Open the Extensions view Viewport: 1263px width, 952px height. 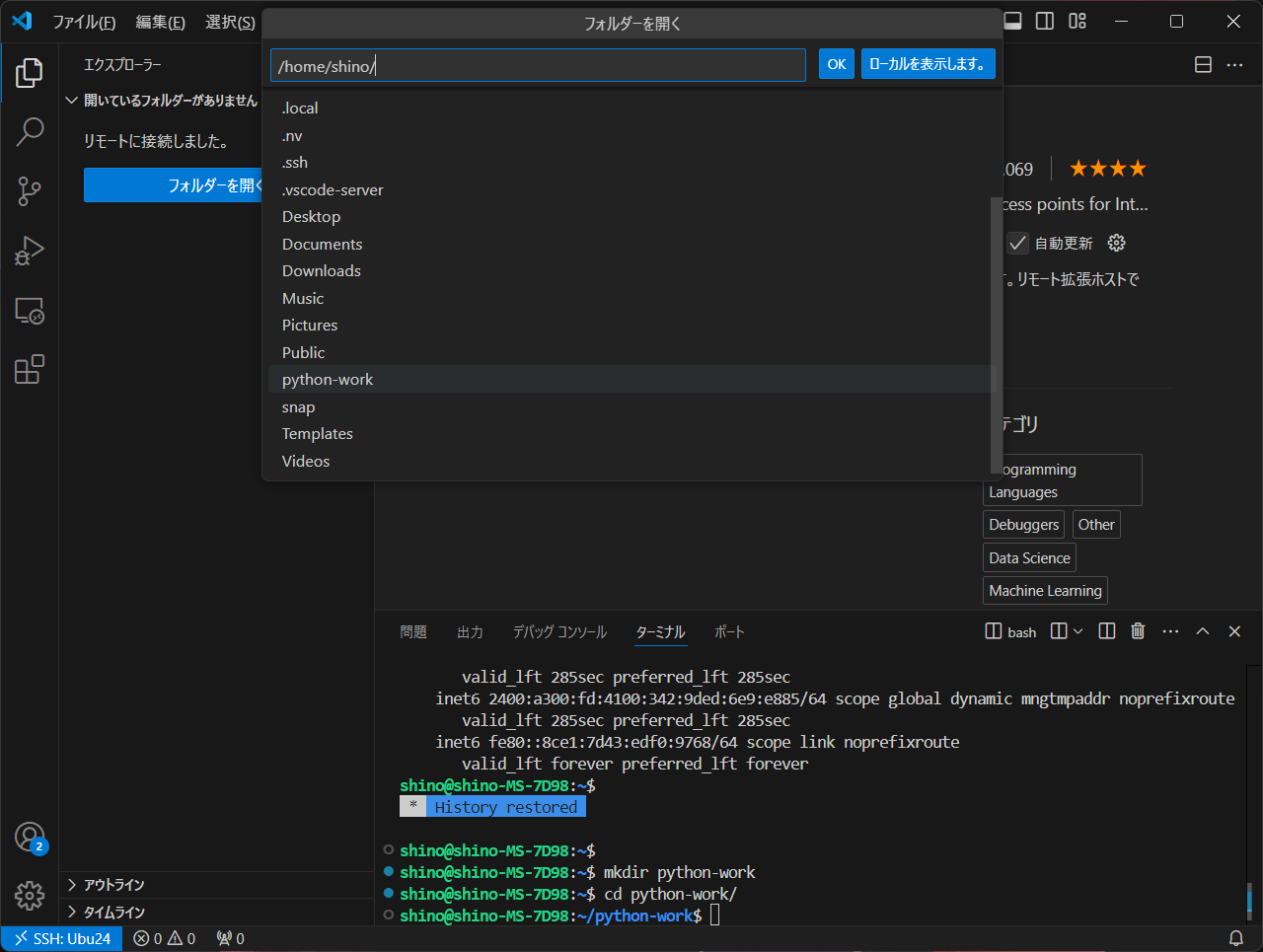30,369
